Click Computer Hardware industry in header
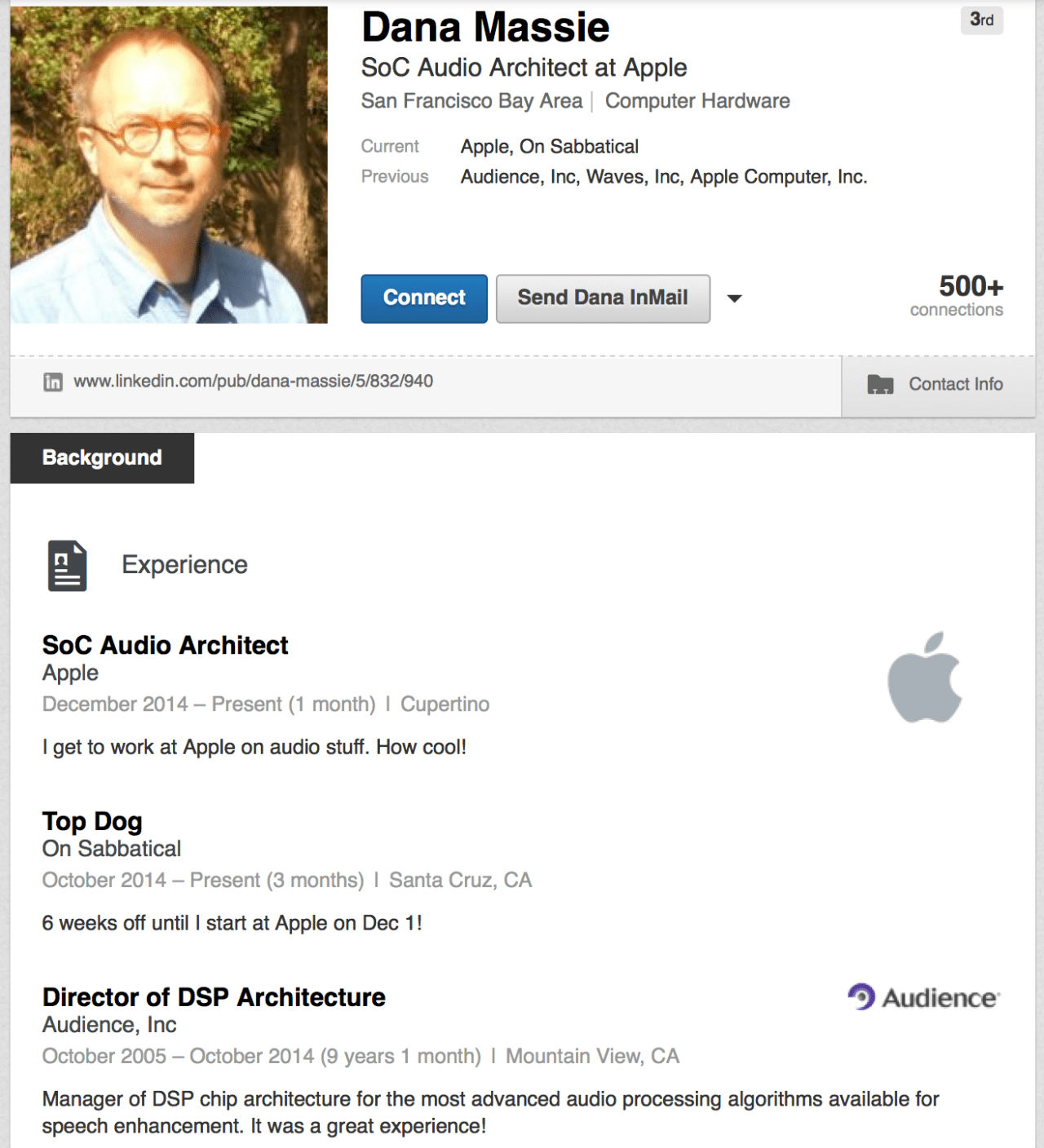1044x1148 pixels. tap(697, 101)
